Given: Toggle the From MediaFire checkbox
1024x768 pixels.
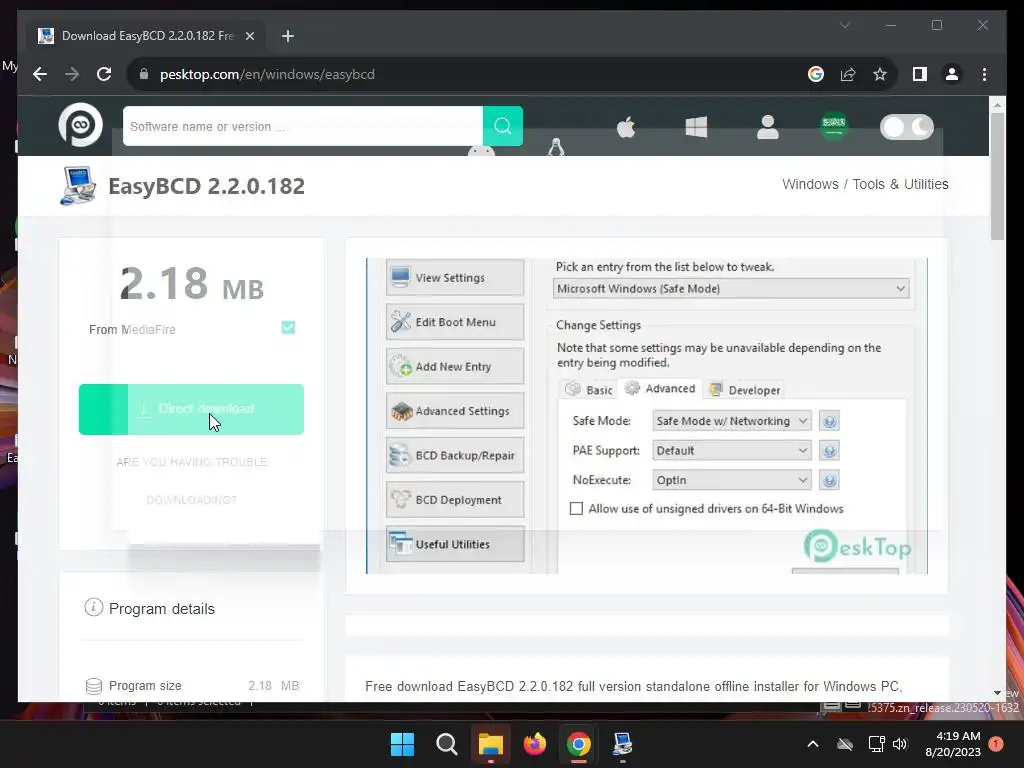Looking at the screenshot, I should coord(288,327).
